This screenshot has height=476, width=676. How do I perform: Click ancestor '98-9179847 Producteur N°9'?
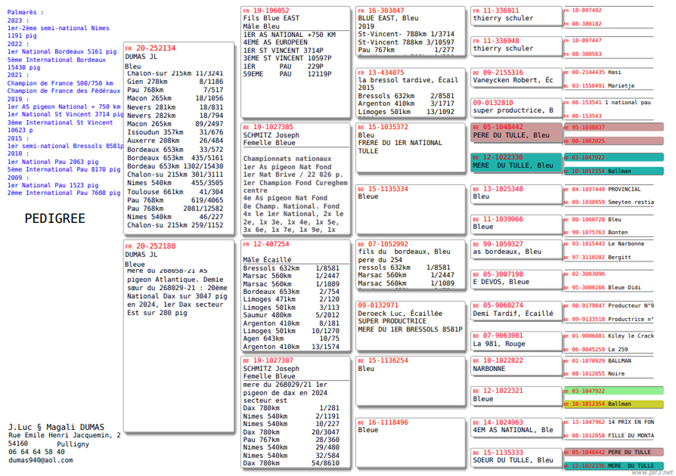tap(609, 306)
